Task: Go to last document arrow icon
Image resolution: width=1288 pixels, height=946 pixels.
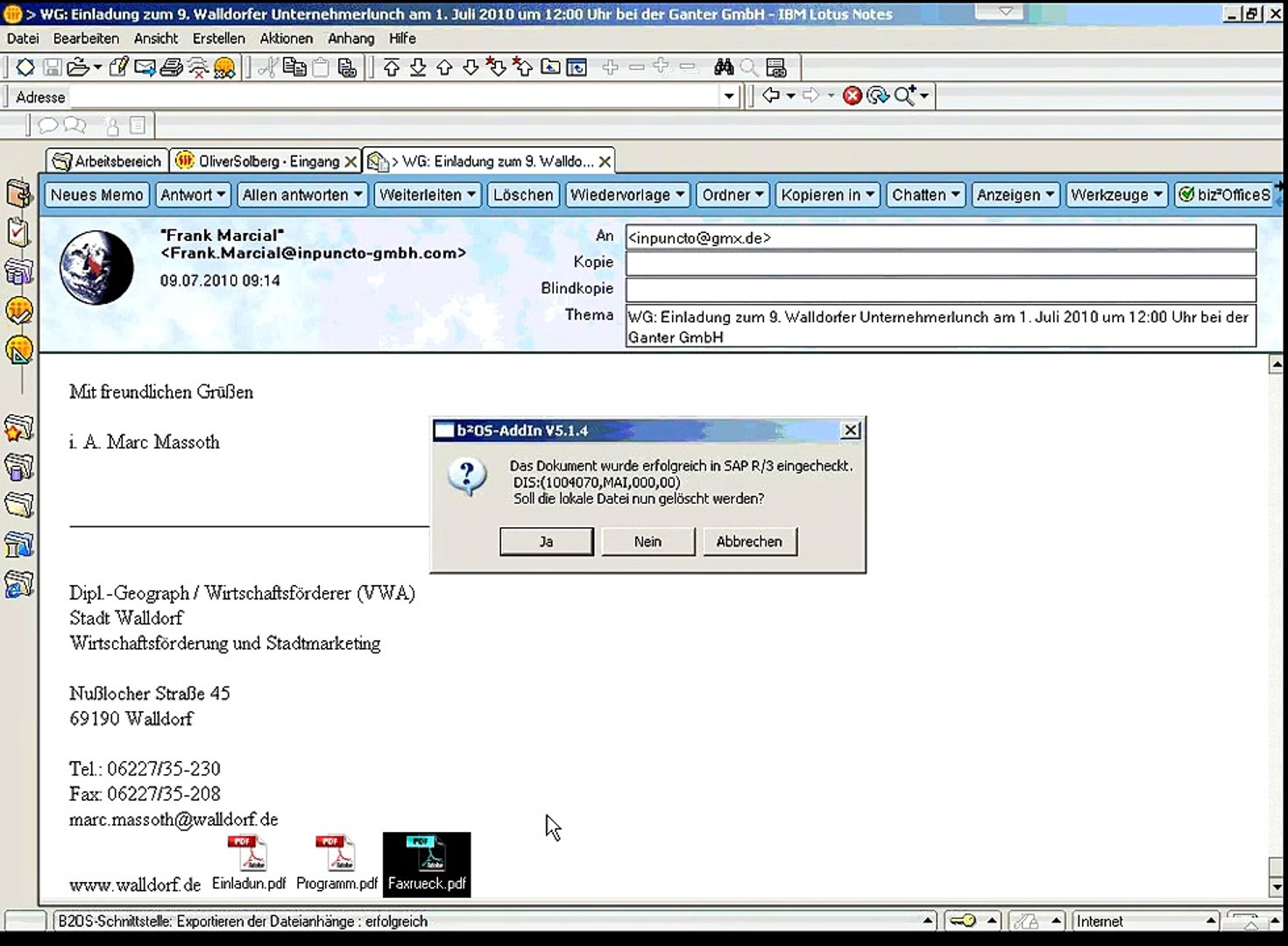Action: click(x=418, y=67)
